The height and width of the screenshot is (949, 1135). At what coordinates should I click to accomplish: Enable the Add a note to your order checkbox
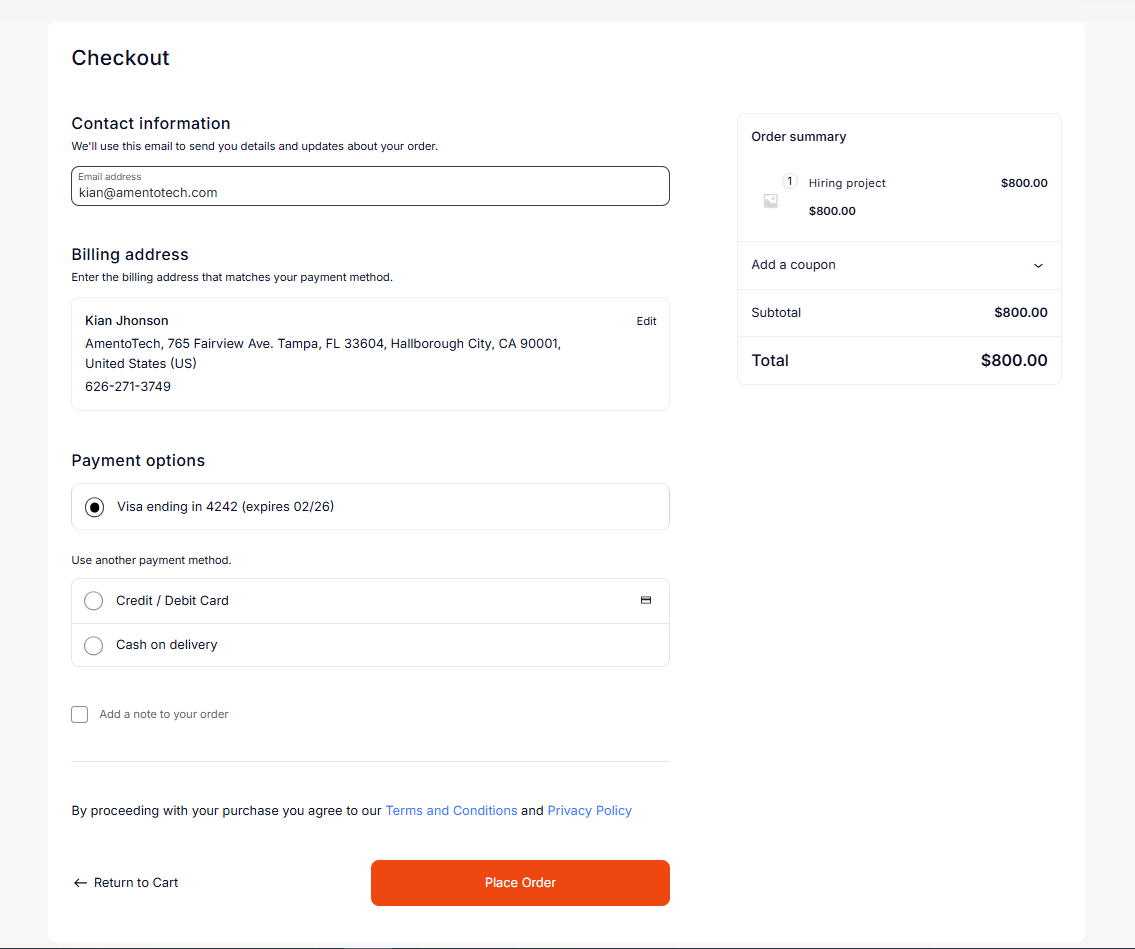[80, 714]
